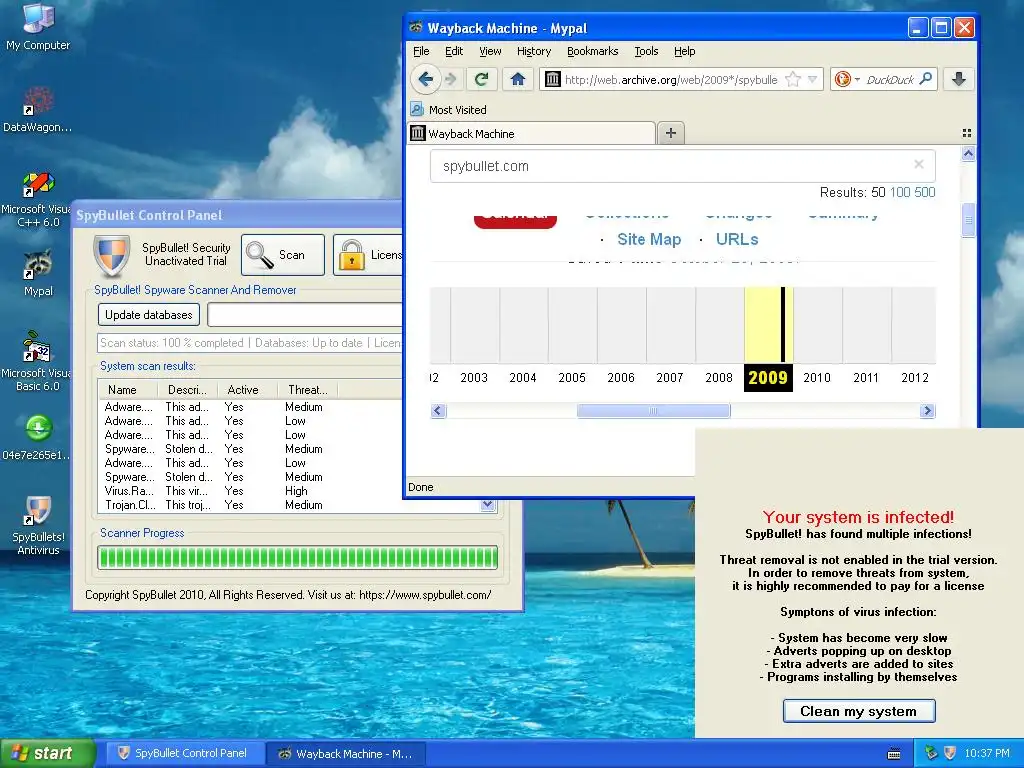Click the page scroll-up arrow in browser
This screenshot has height=768, width=1024.
pos(968,154)
